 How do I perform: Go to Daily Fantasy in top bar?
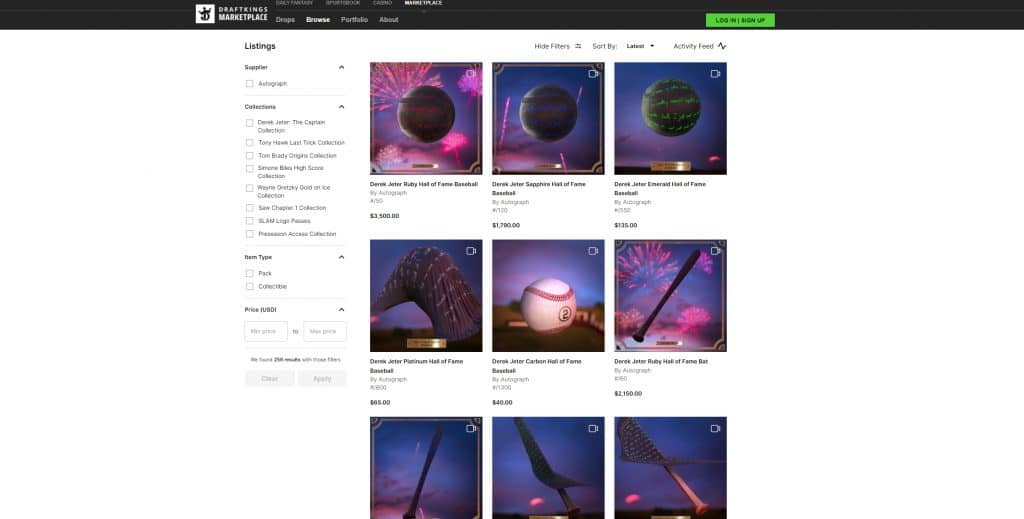click(294, 3)
